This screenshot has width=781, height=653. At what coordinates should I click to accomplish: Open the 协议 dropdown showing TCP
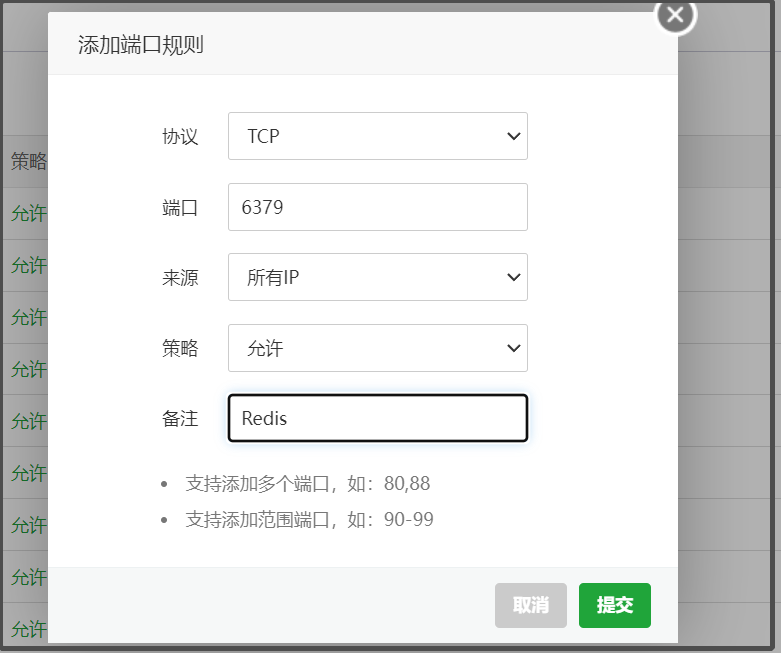pyautogui.click(x=377, y=136)
